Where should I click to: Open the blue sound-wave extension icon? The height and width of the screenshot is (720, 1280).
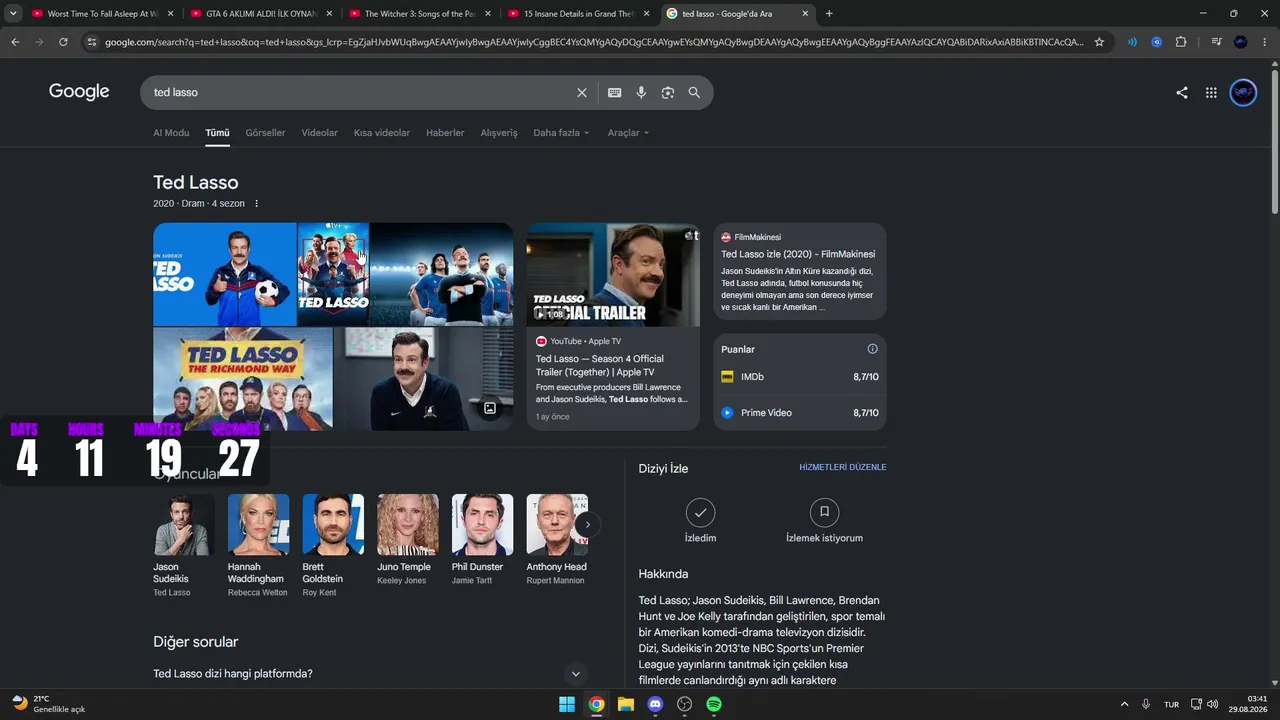1132,42
